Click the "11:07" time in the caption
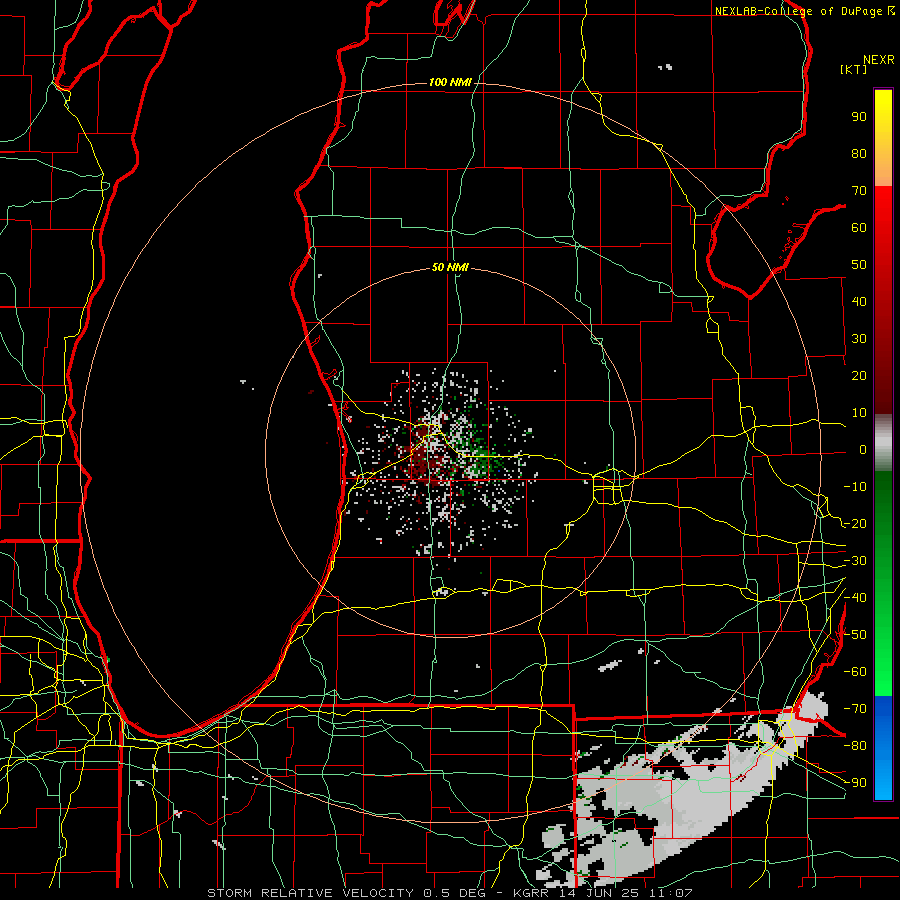The image size is (900, 900). tap(671, 893)
